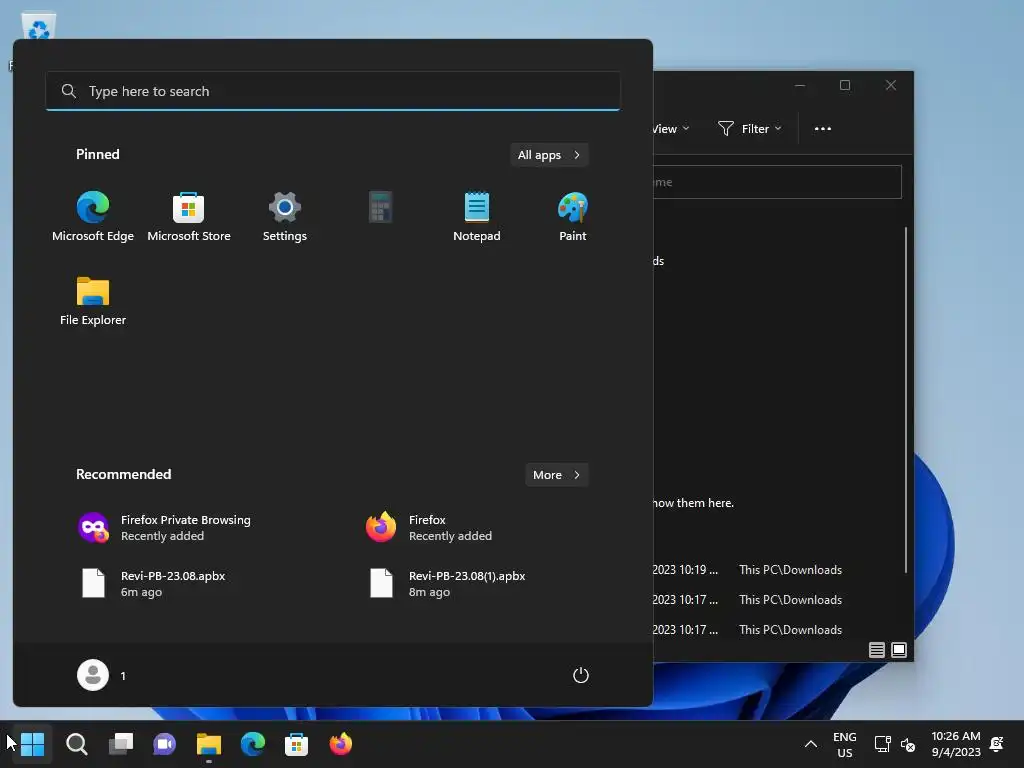Click the Type here to search box

(x=333, y=91)
